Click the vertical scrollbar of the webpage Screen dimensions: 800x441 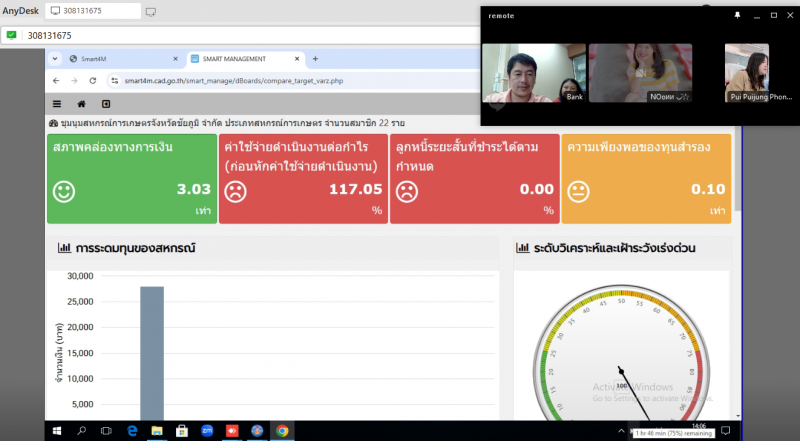point(738,168)
